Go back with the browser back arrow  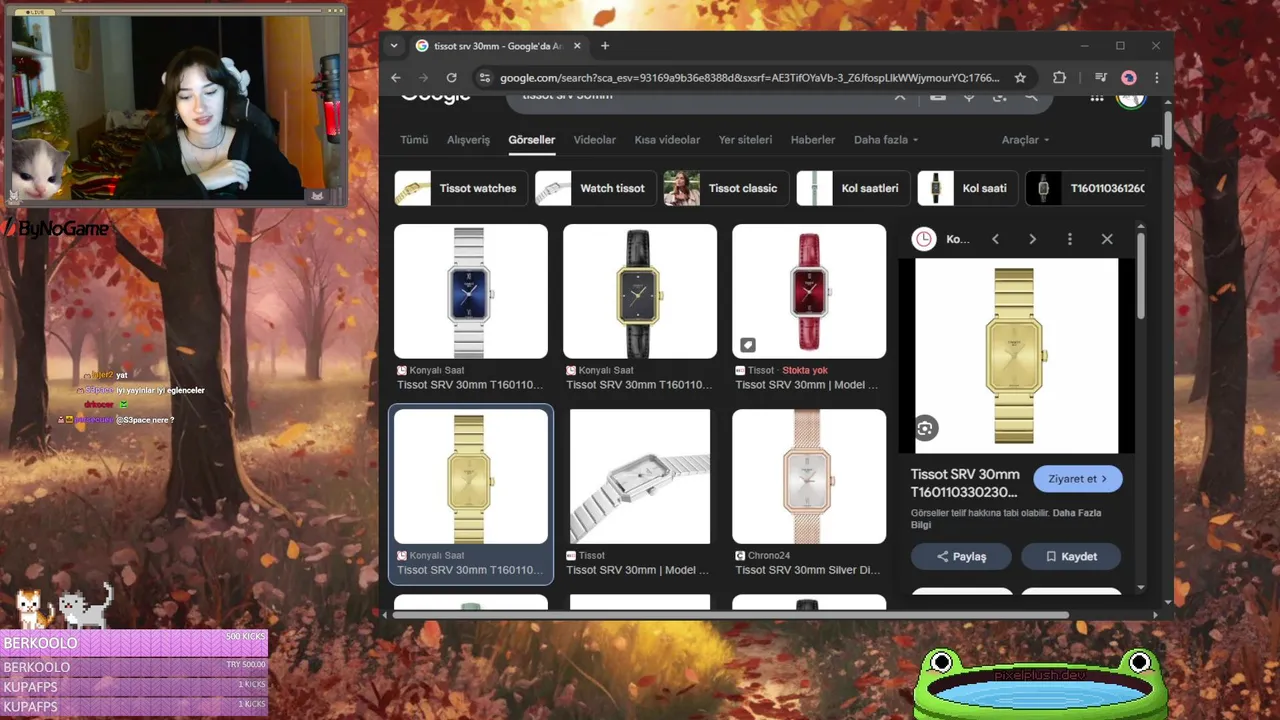tap(396, 77)
